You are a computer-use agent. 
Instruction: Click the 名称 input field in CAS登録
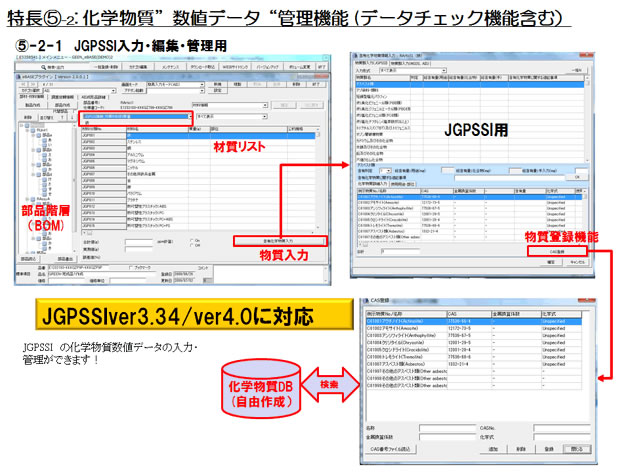(447, 428)
